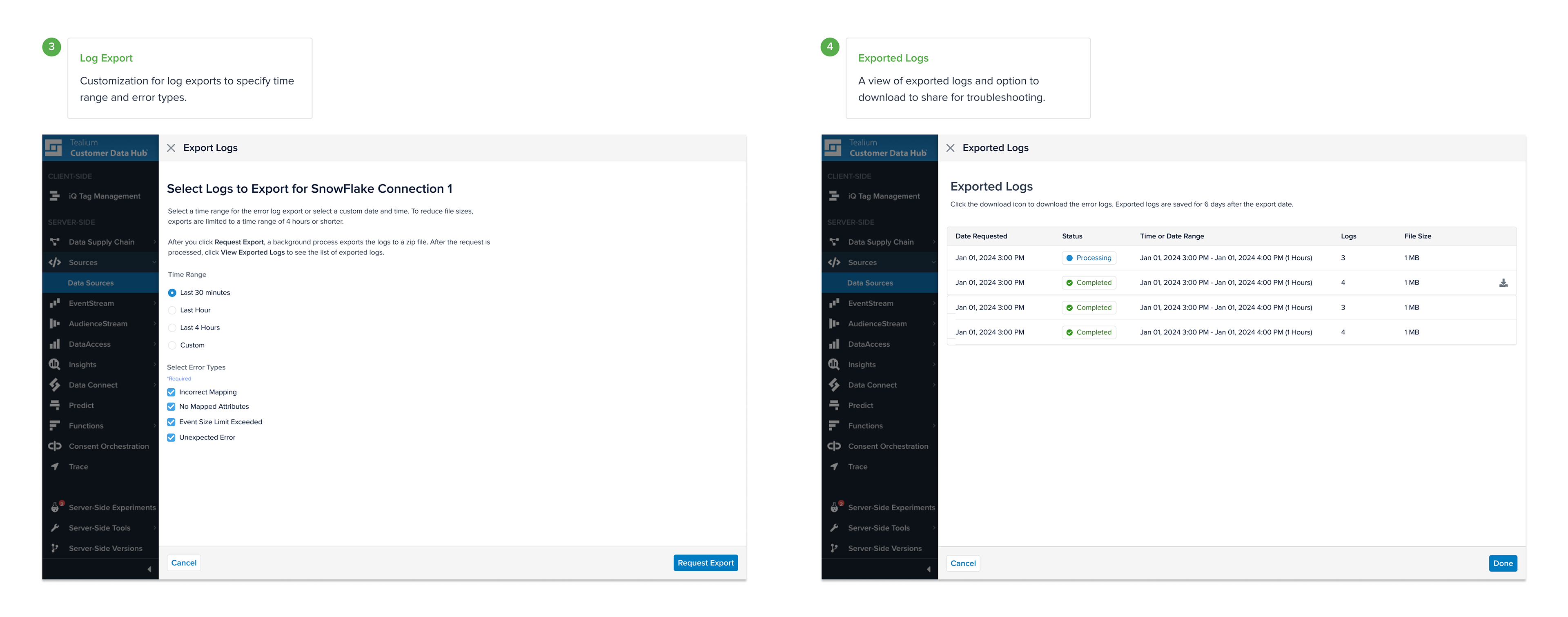Click the Request Export button

coord(706,563)
